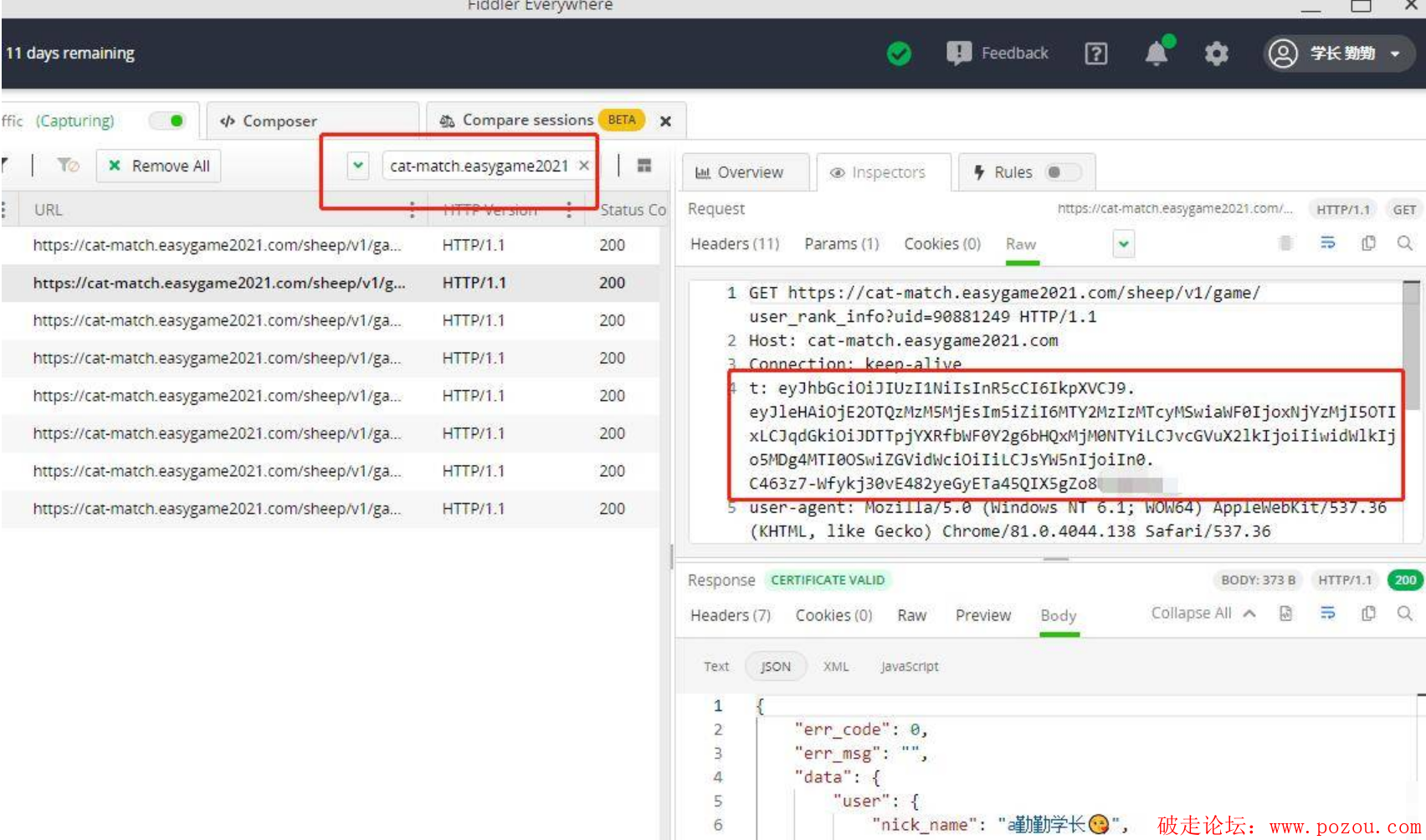Show response Cookies (0) tab
The width and height of the screenshot is (1426, 840).
pos(834,616)
